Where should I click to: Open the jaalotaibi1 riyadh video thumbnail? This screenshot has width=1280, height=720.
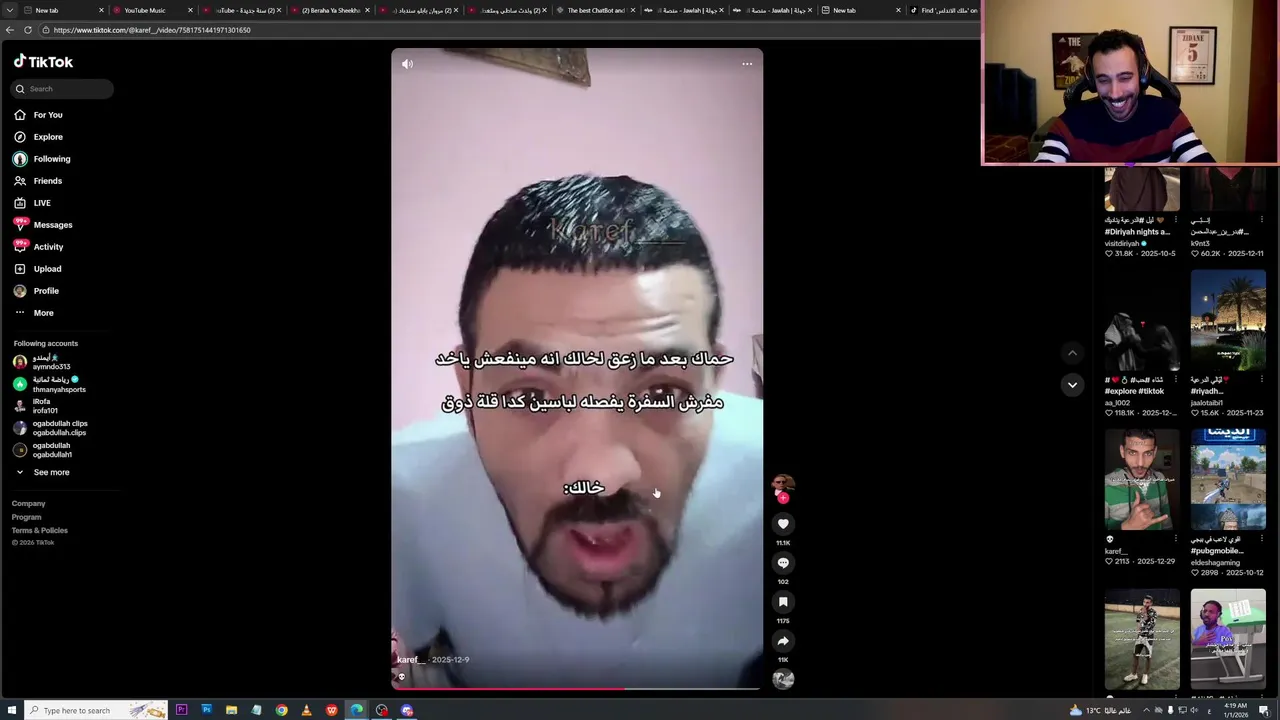point(1228,321)
